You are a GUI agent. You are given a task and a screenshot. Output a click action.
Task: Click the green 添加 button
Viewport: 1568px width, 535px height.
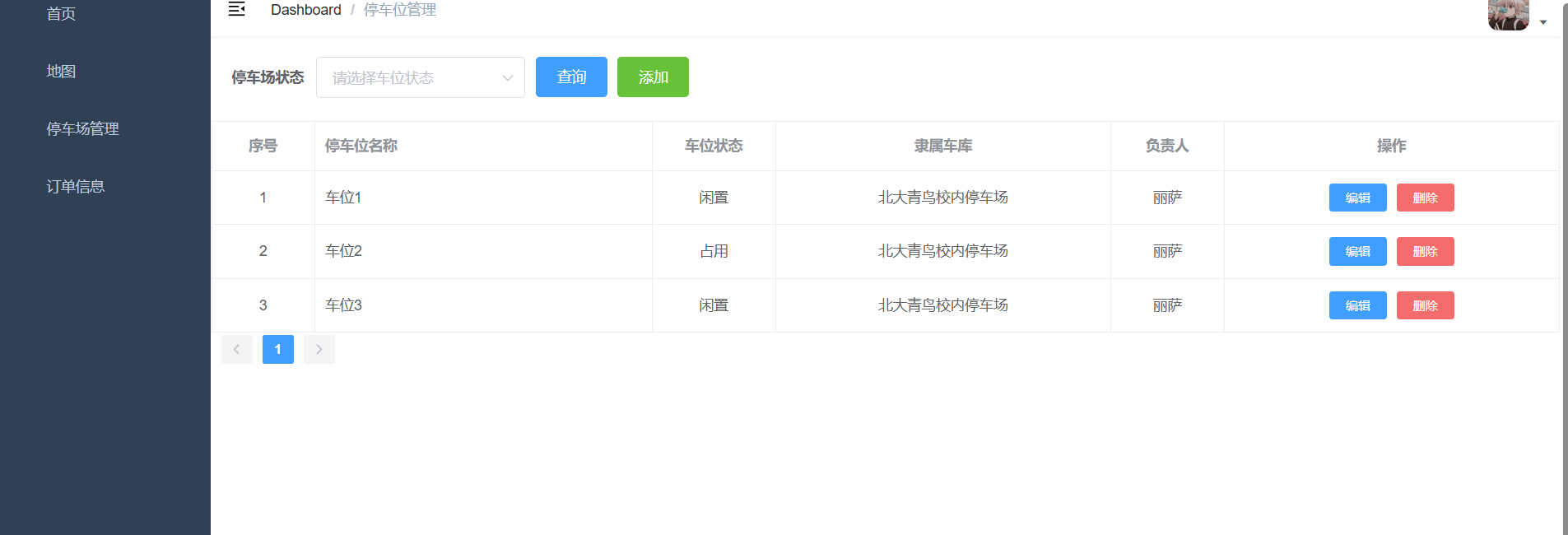[x=653, y=77]
